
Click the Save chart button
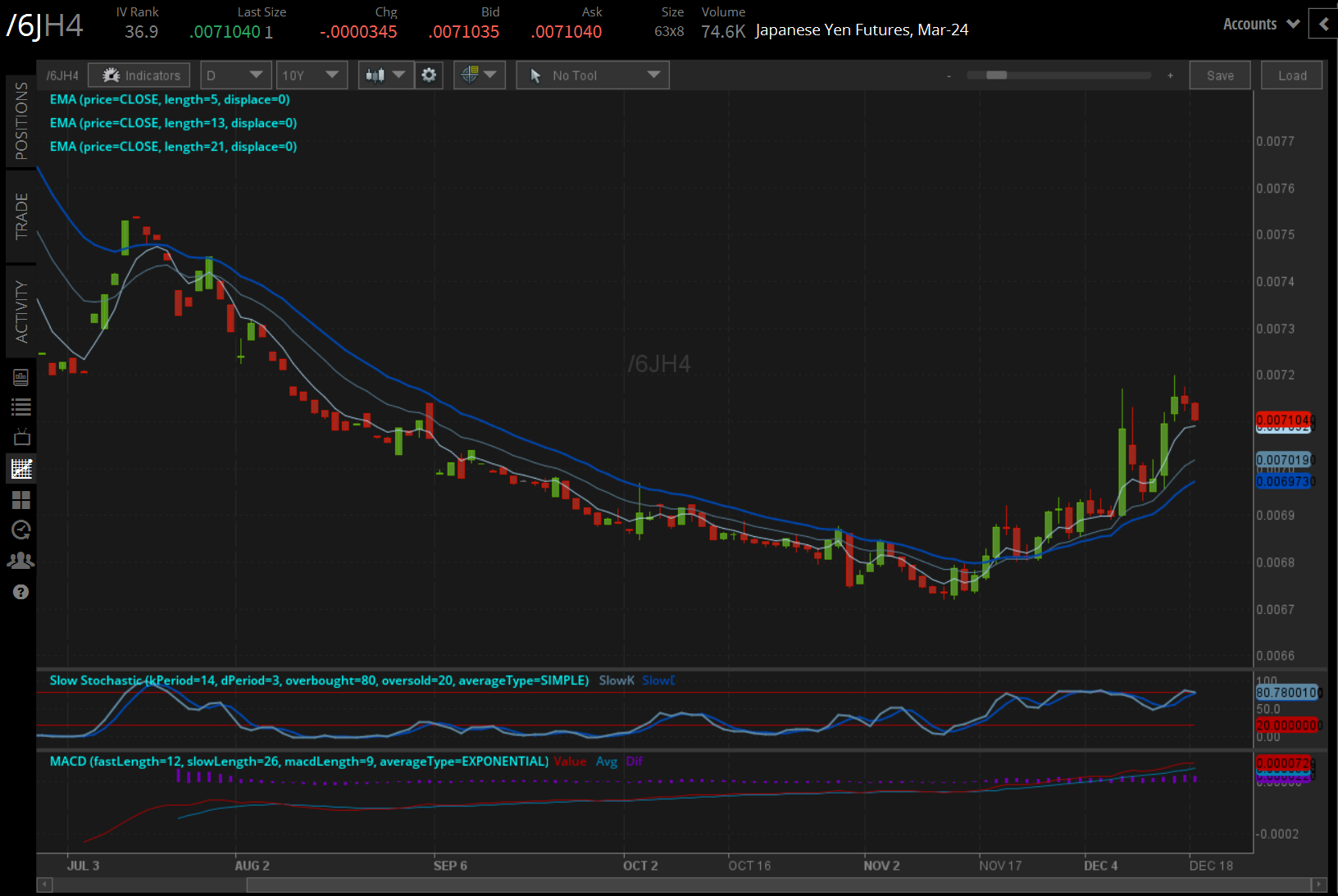pos(1220,75)
